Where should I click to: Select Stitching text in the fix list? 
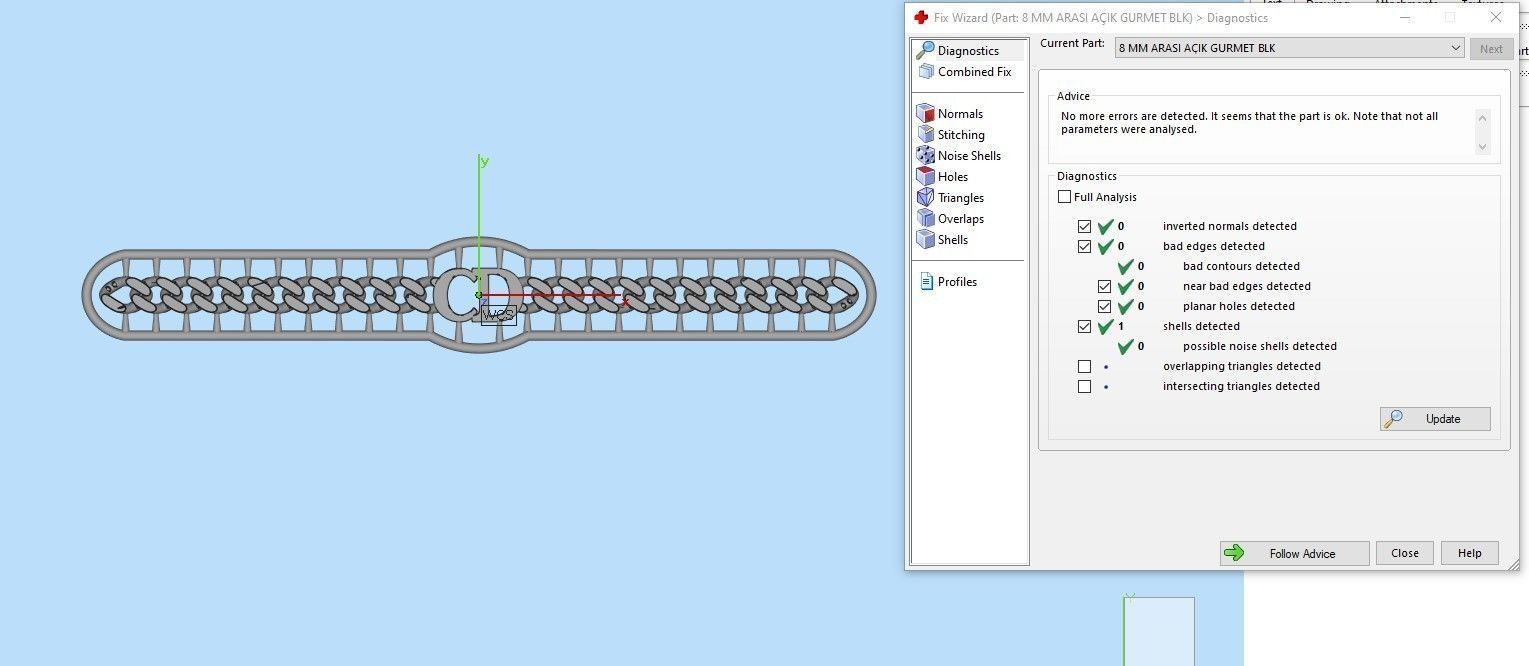coord(961,135)
